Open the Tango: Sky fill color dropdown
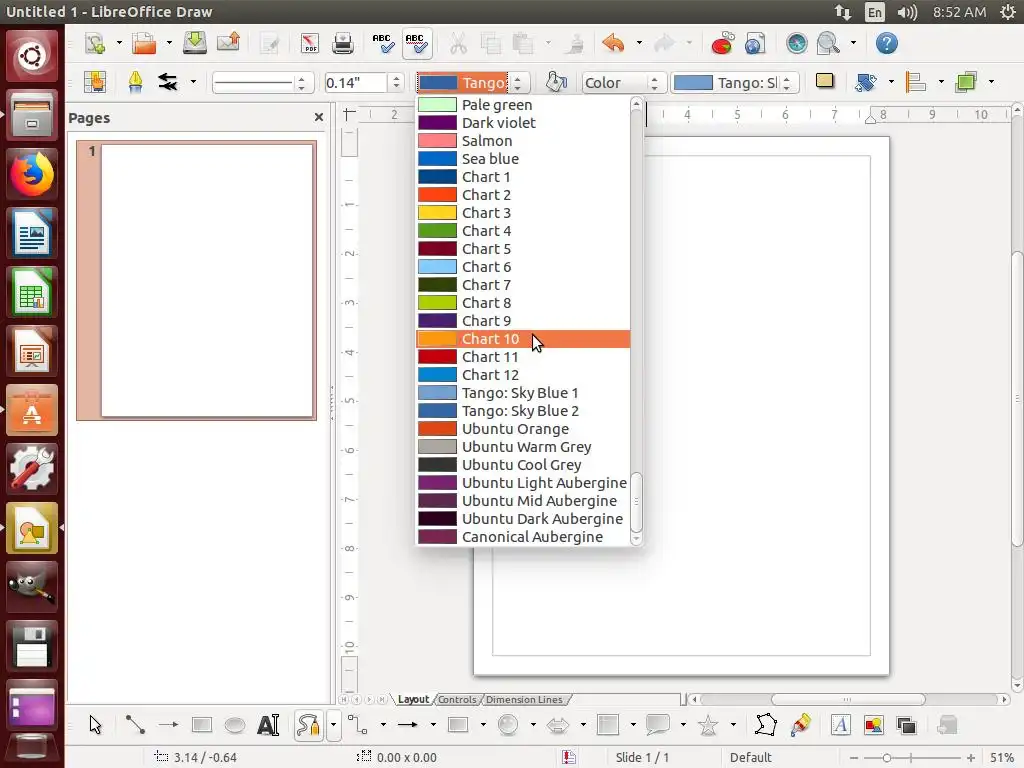This screenshot has height=768, width=1024. (x=735, y=83)
